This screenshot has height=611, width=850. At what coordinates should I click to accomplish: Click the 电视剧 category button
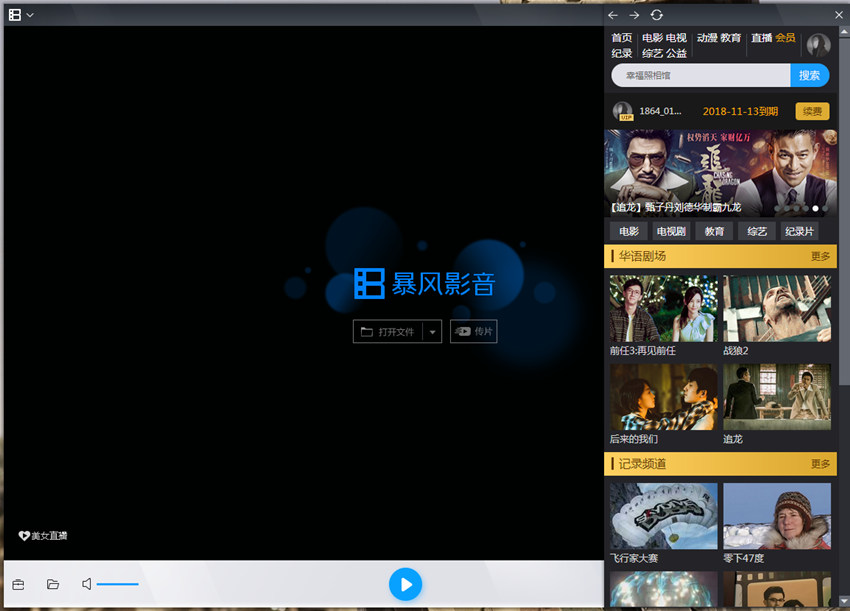[x=671, y=231]
